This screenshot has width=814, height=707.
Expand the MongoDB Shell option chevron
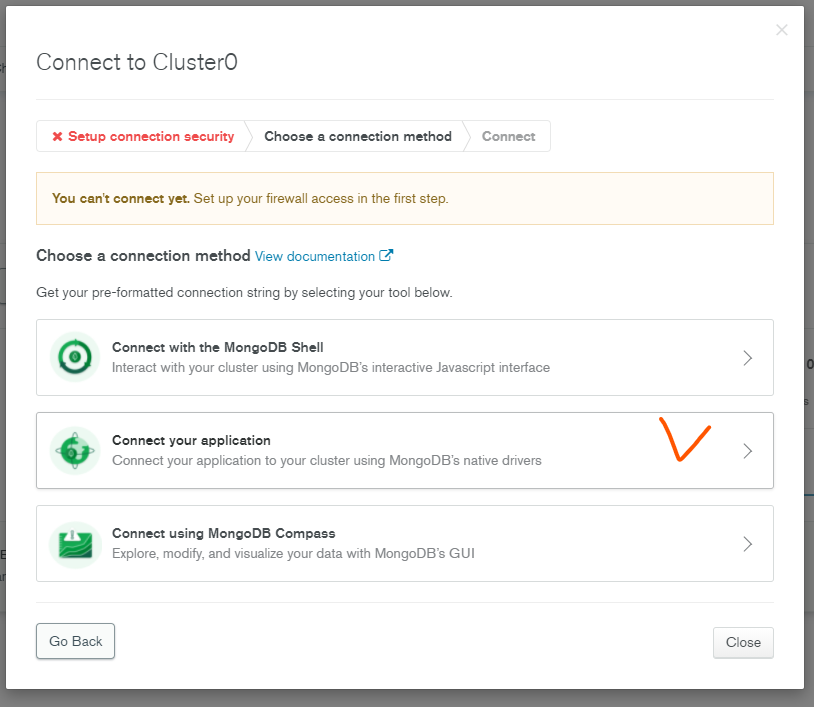[747, 358]
